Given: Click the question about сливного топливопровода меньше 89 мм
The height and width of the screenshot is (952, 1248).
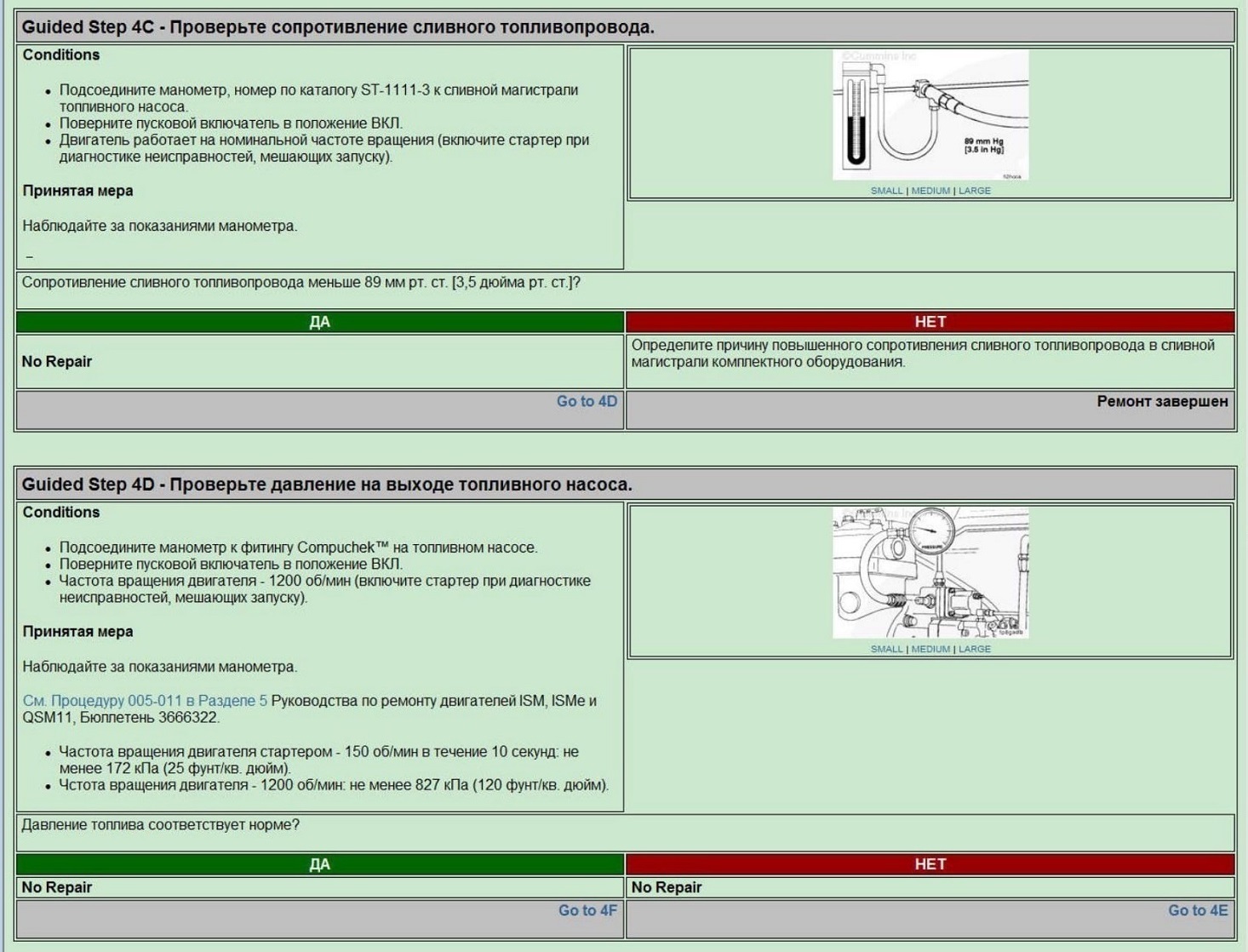Looking at the screenshot, I should click(301, 283).
